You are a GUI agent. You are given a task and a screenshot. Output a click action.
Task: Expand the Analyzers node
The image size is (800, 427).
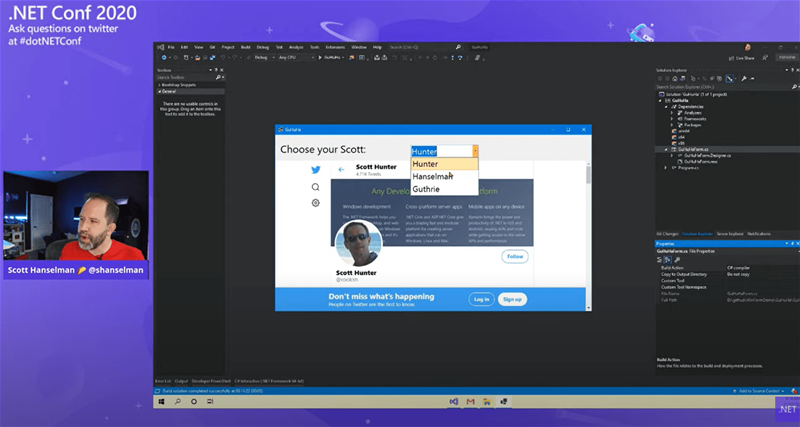click(x=672, y=113)
